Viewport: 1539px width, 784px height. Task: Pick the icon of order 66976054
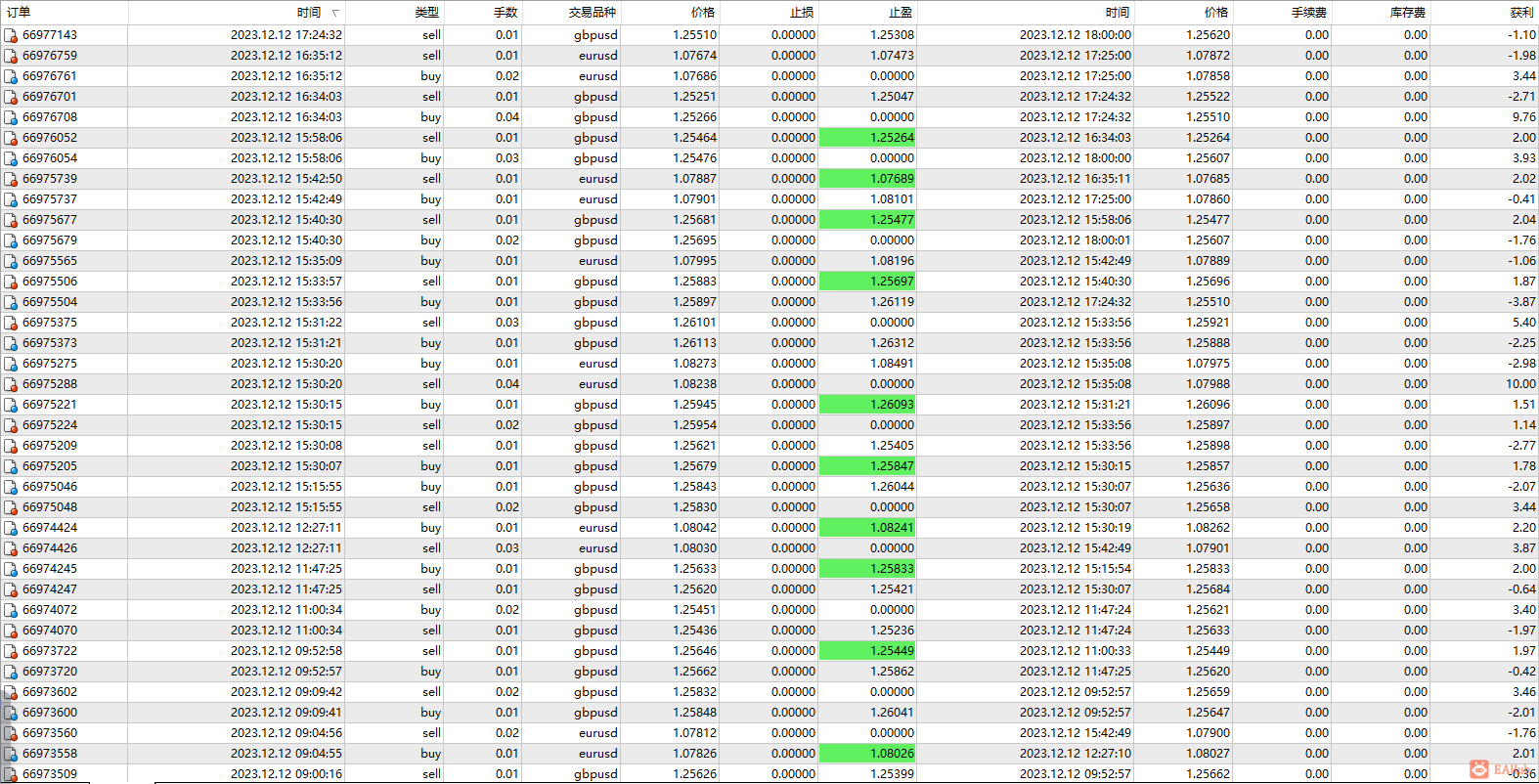pos(11,158)
